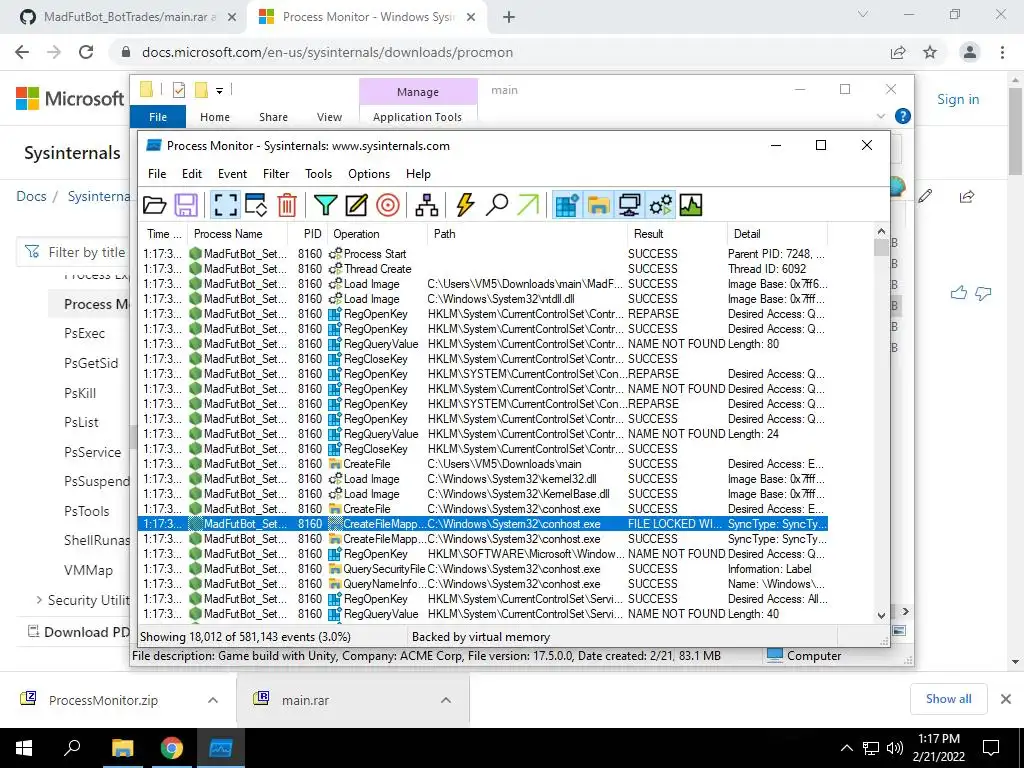The height and width of the screenshot is (768, 1024).
Task: Open the main.rar download options arrow
Action: point(446,700)
